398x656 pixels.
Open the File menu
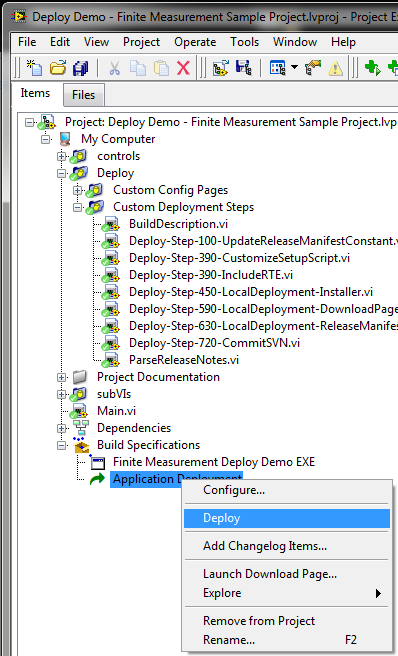[x=27, y=42]
